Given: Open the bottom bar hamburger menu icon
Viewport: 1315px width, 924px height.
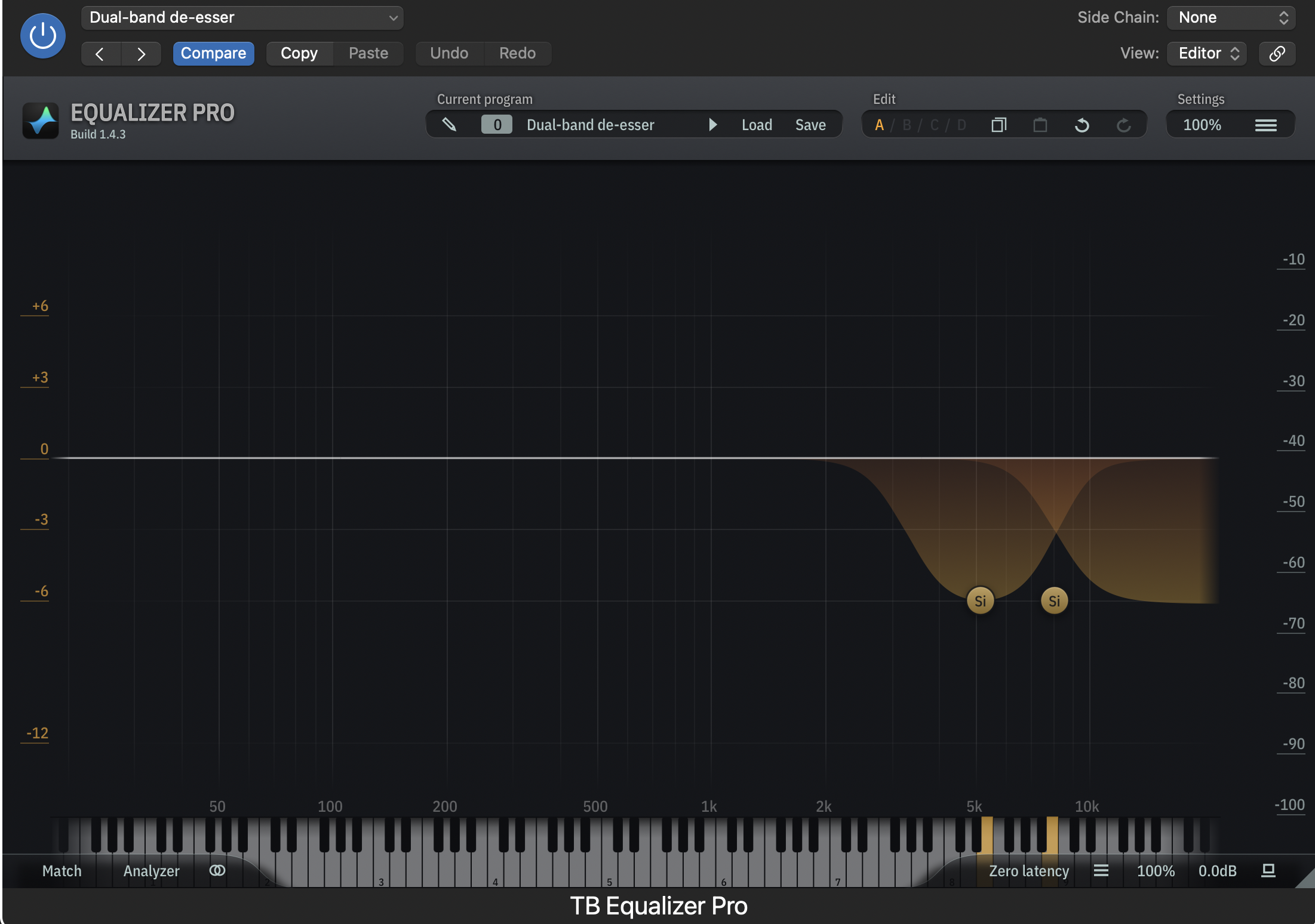Looking at the screenshot, I should pyautogui.click(x=1101, y=870).
